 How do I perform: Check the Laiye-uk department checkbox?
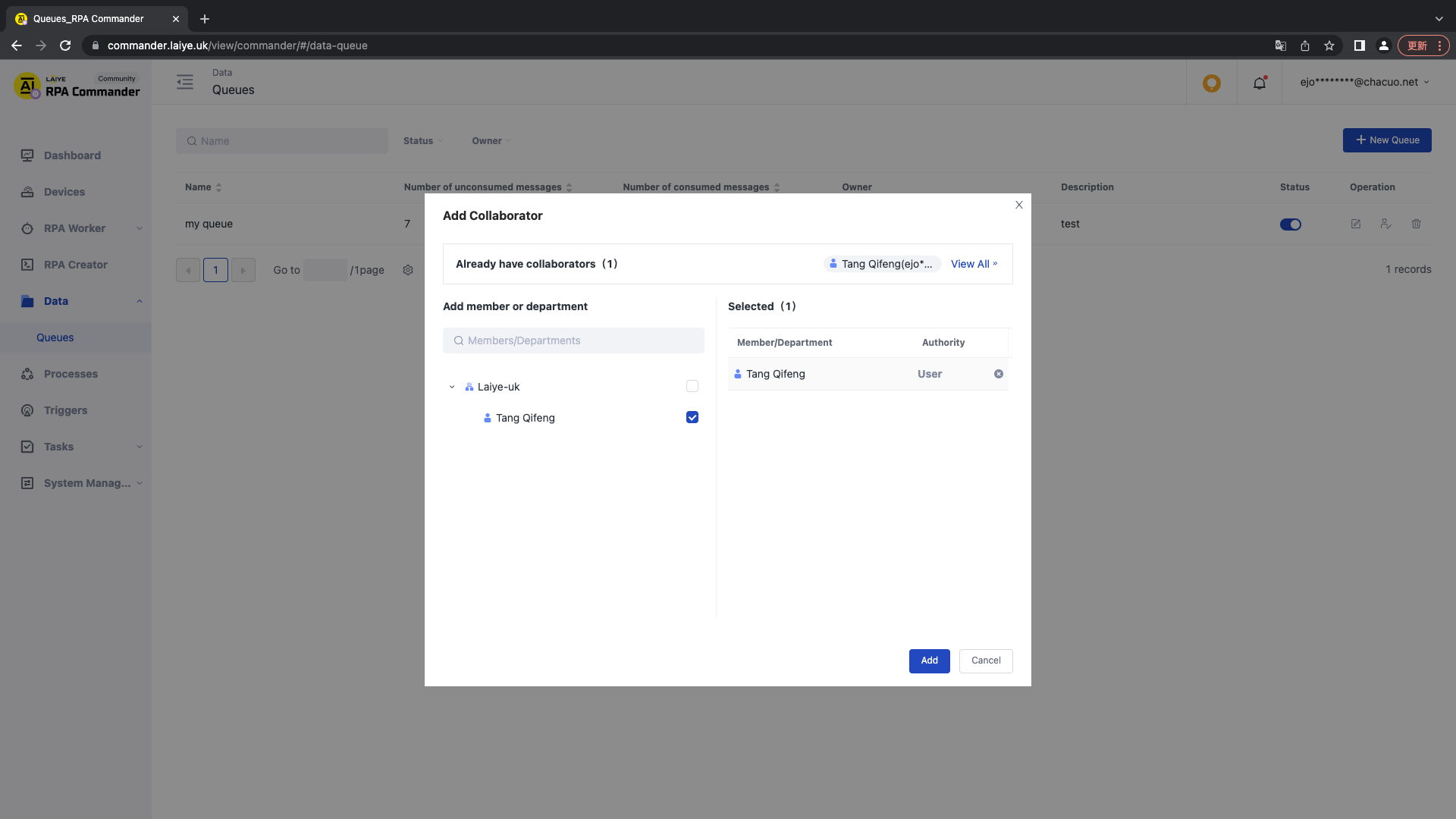692,386
